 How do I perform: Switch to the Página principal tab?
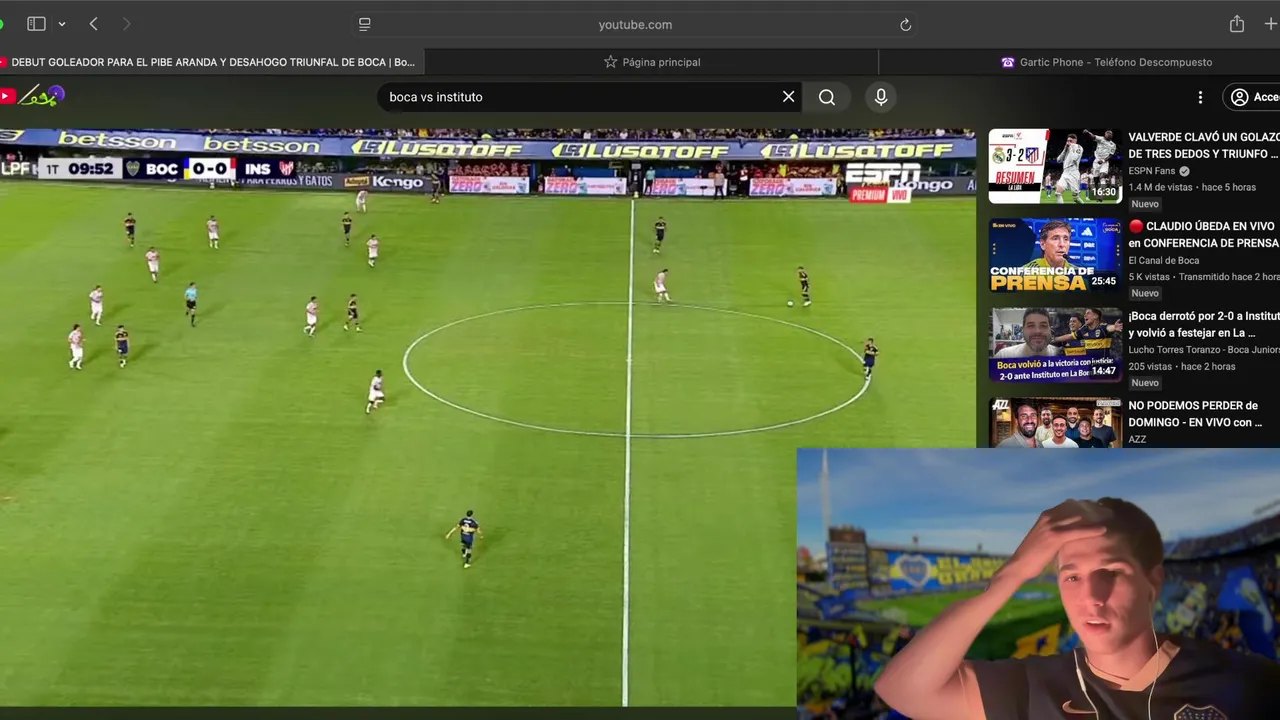(x=652, y=62)
